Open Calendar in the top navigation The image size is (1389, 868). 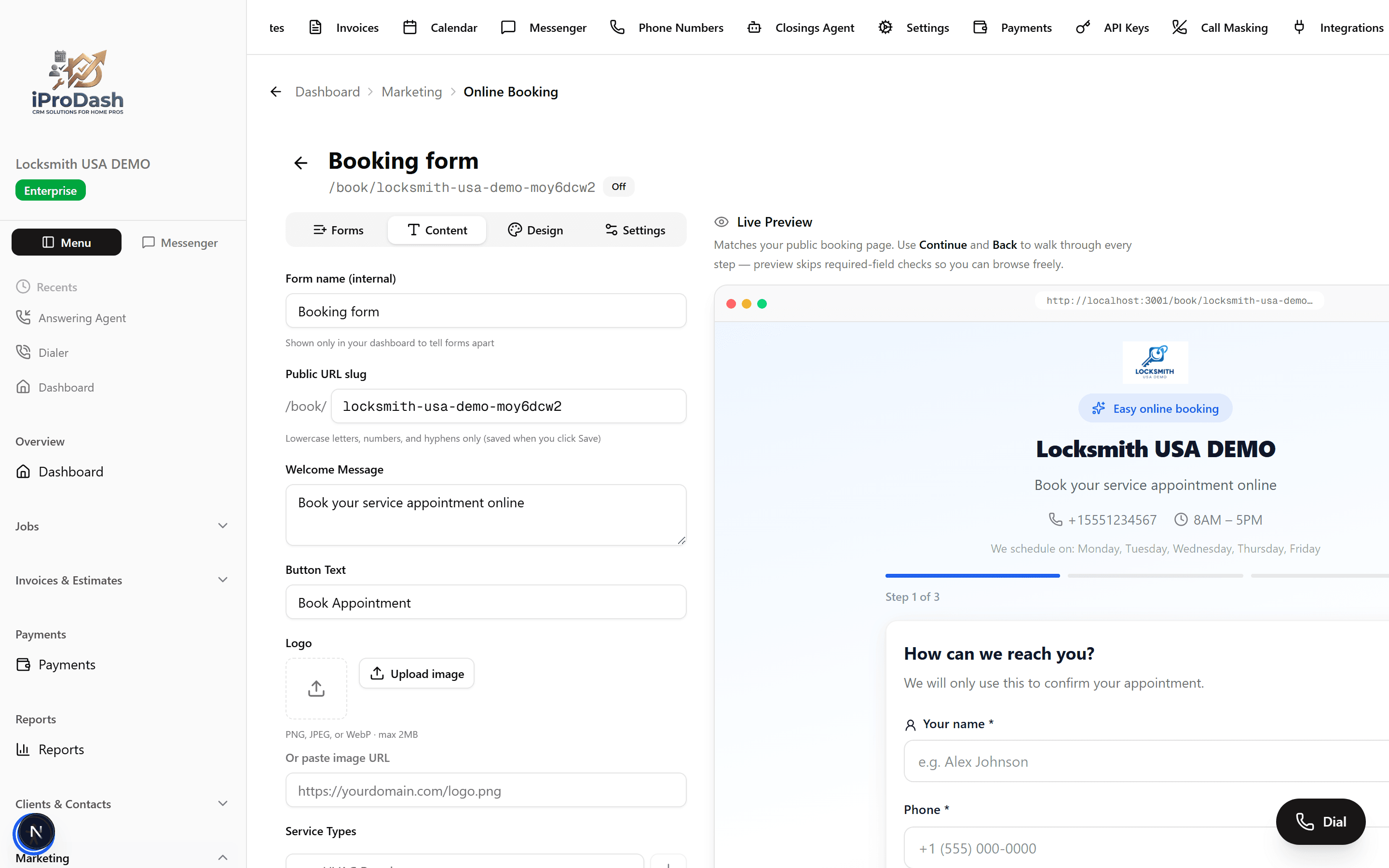click(x=440, y=27)
